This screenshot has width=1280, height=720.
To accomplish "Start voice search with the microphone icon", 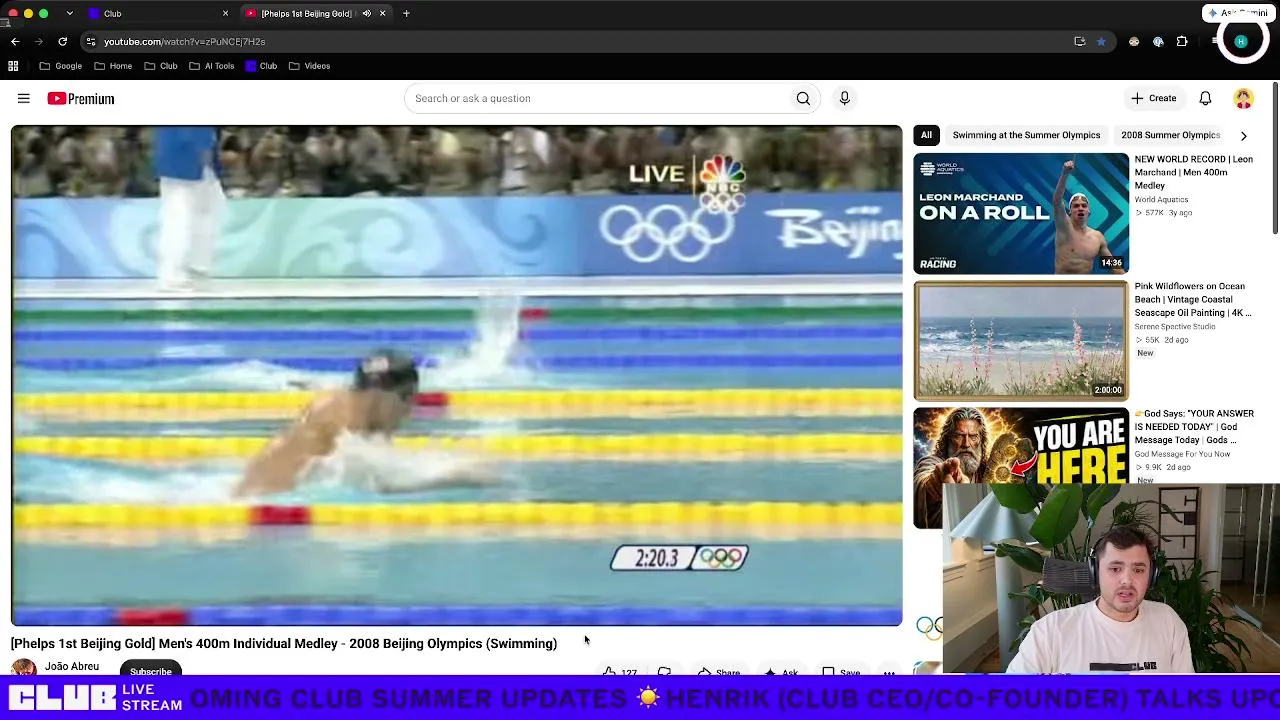I will (844, 98).
